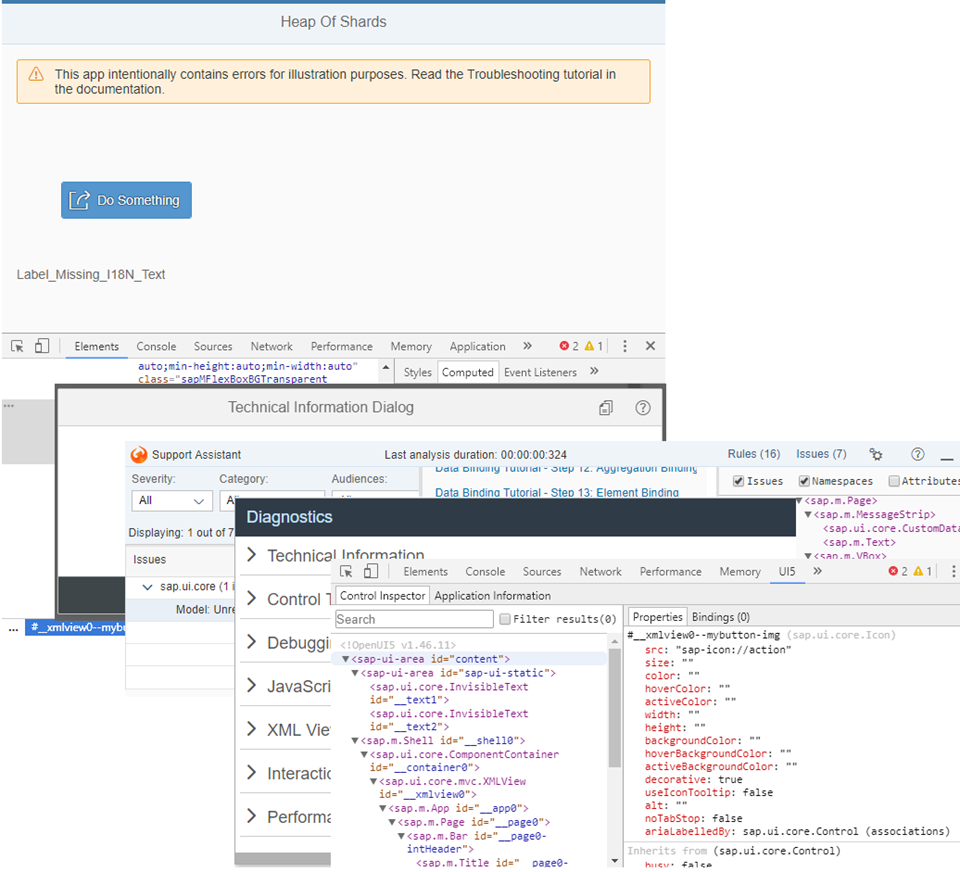Click the Do Something button

point(126,200)
